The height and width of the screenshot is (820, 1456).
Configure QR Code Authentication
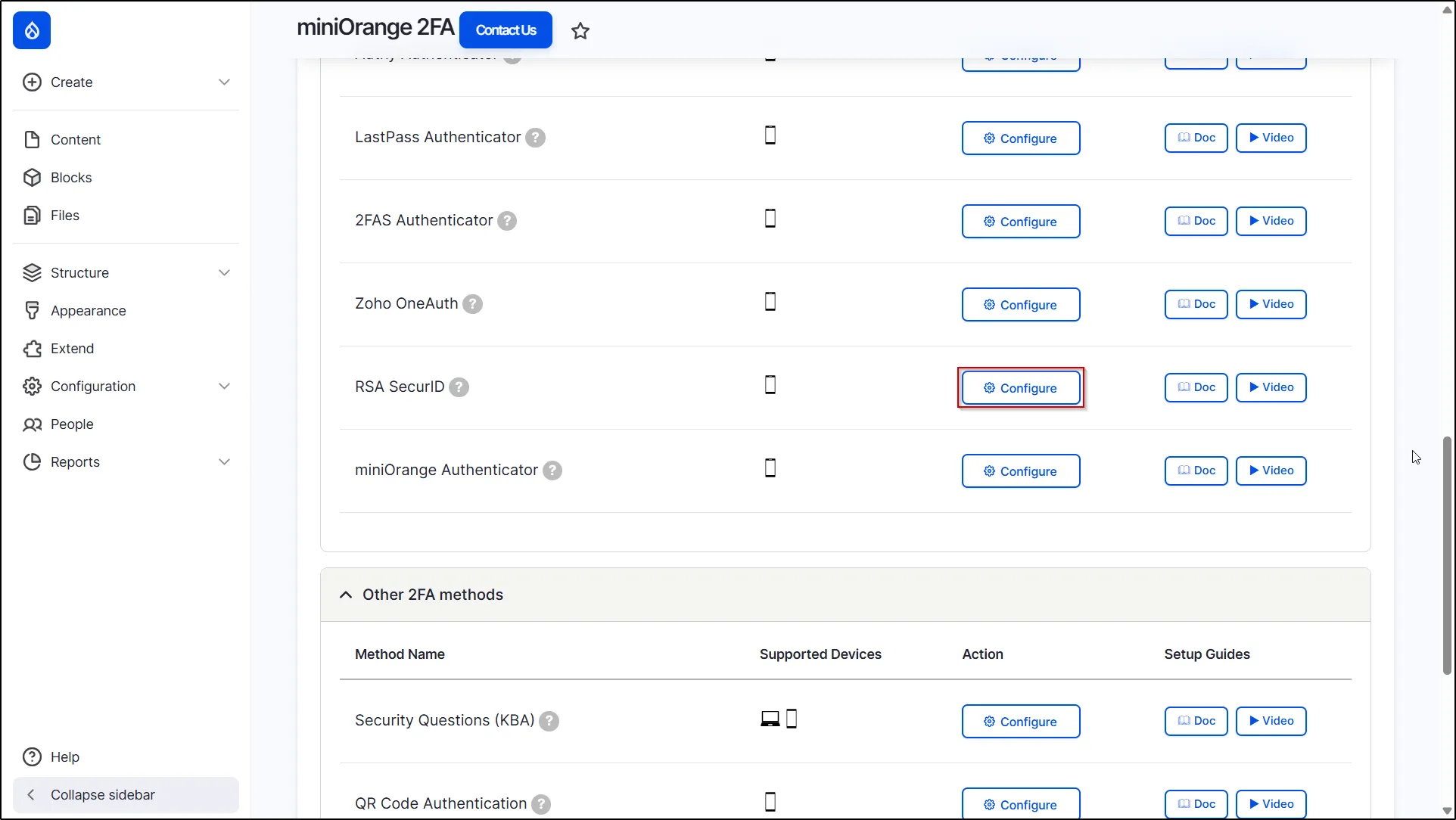click(x=1021, y=803)
